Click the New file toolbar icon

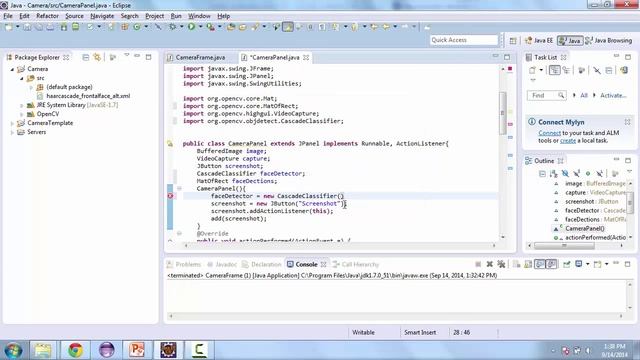pyautogui.click(x=8, y=27)
